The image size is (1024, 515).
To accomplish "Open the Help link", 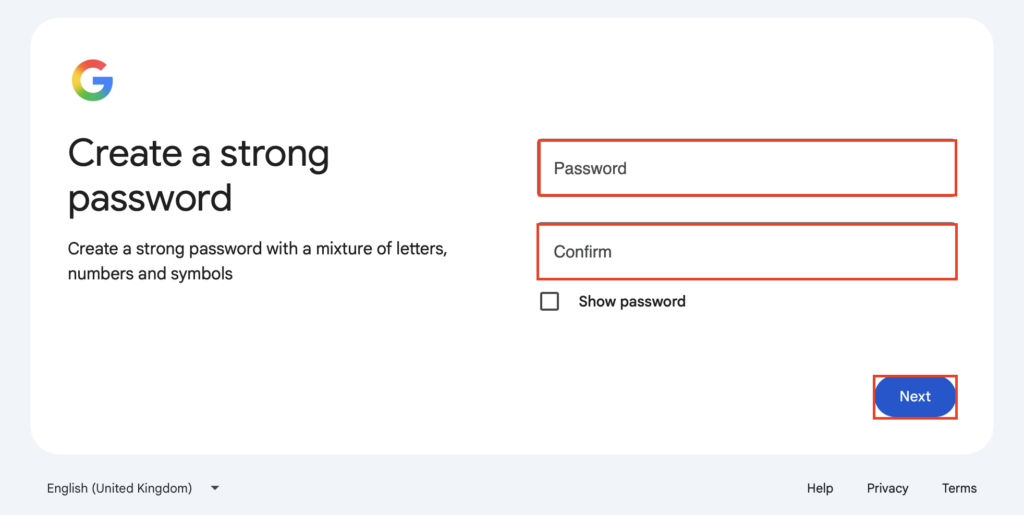I will (820, 488).
